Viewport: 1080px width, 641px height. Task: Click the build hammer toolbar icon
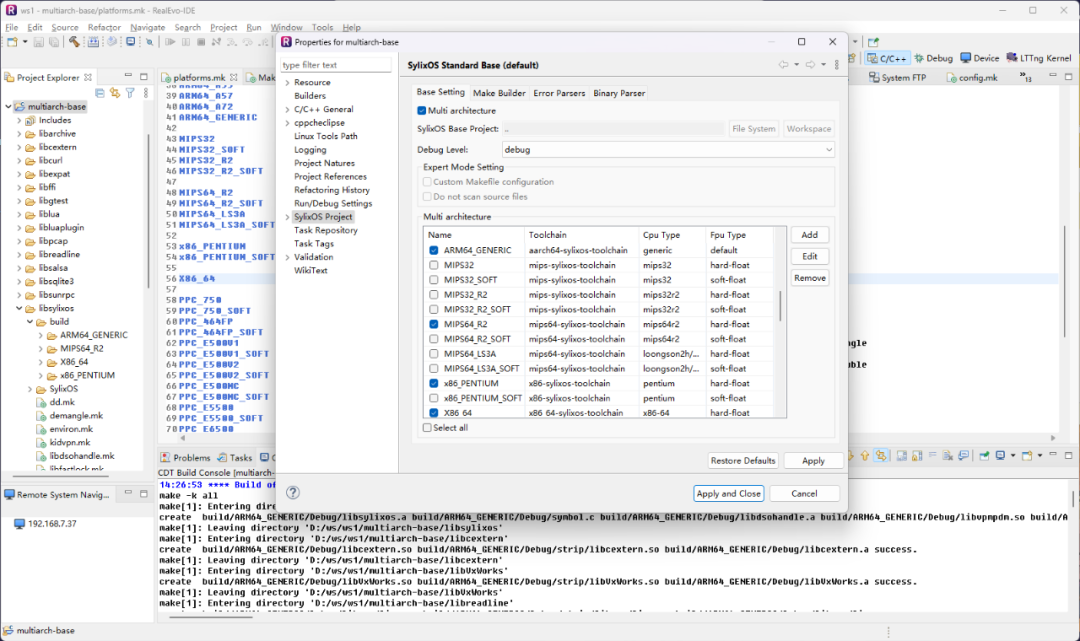tap(74, 42)
